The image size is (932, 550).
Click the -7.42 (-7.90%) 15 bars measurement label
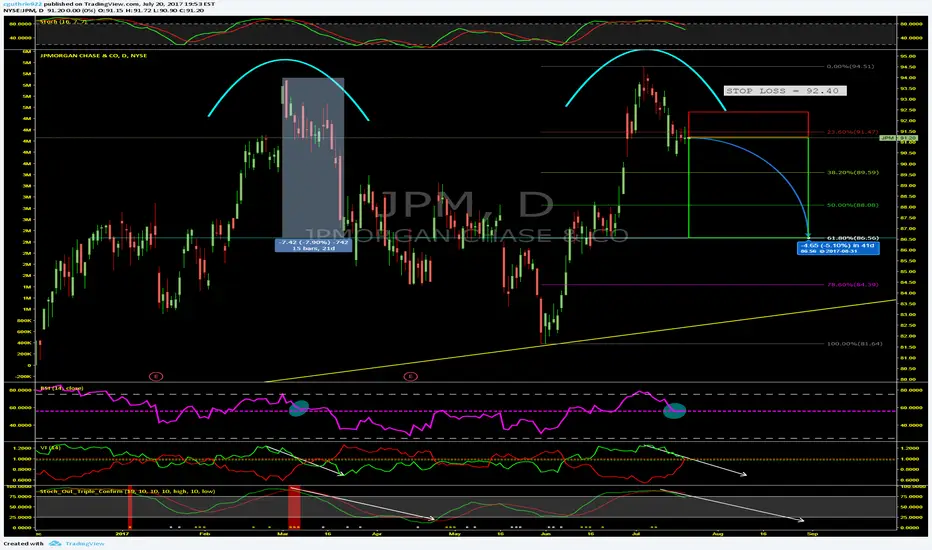tap(314, 245)
